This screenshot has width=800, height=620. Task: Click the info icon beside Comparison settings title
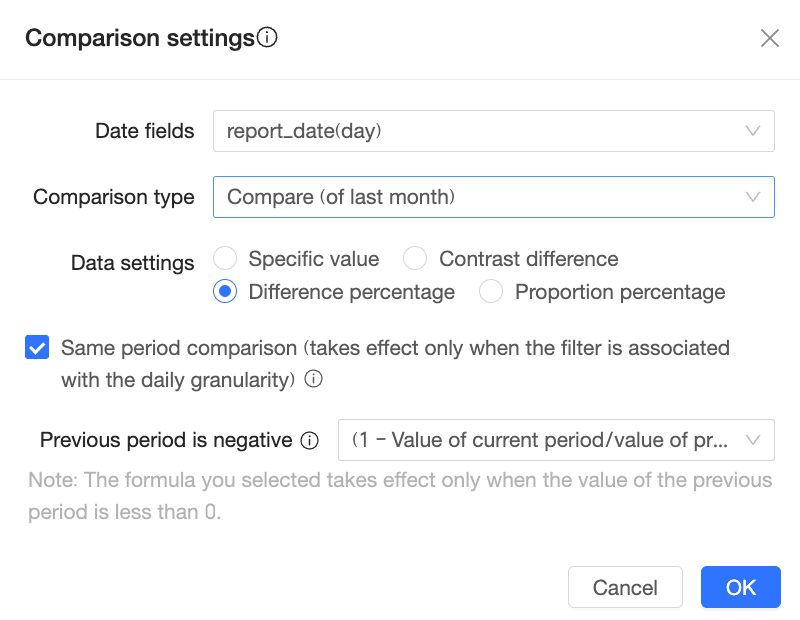tap(267, 38)
